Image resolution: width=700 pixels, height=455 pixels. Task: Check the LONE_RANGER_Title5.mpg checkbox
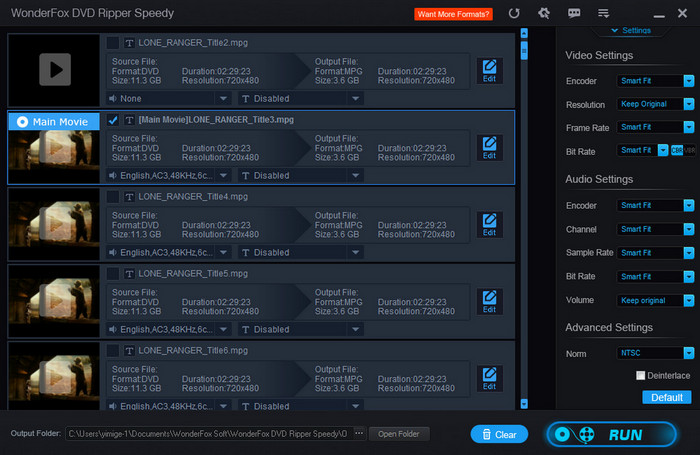[112, 273]
